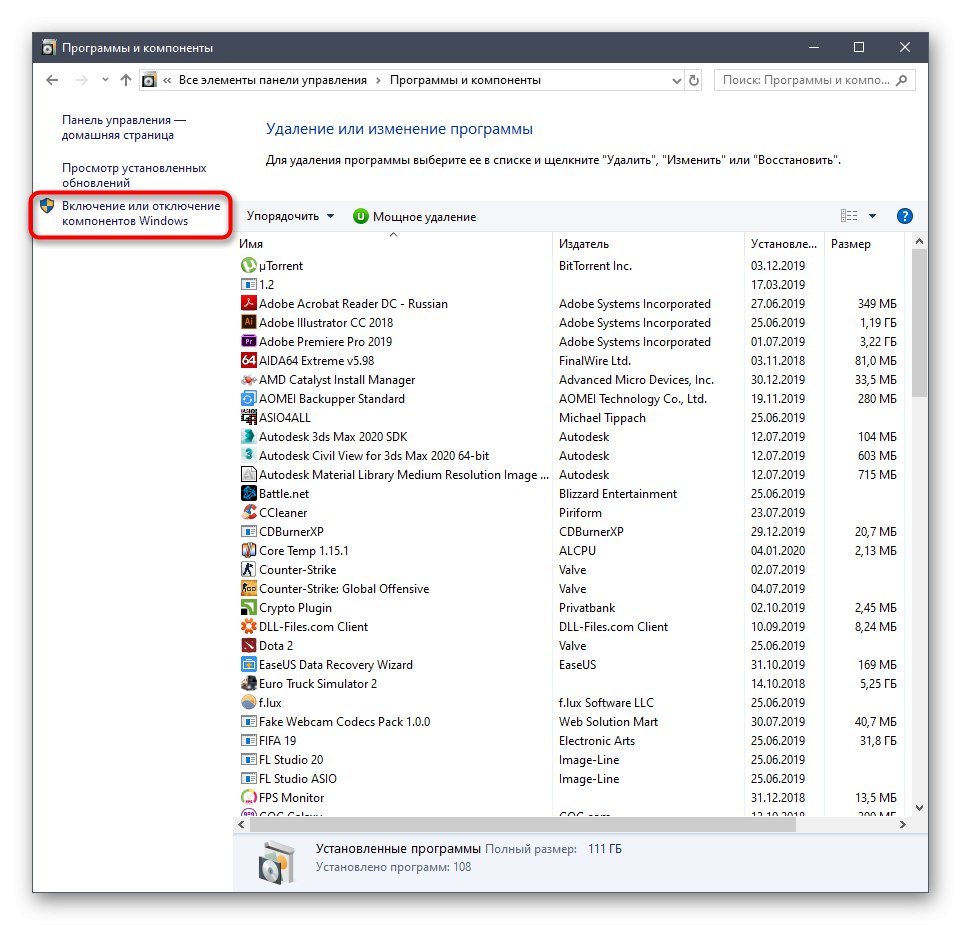
Task: Click the Мощное удаление toolbar button
Action: 414,216
